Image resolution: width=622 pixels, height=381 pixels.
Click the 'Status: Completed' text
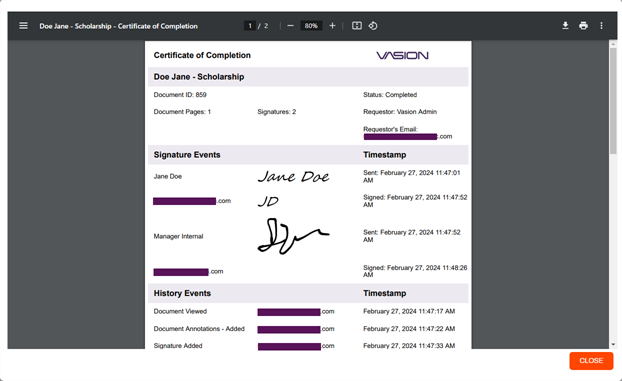point(390,95)
